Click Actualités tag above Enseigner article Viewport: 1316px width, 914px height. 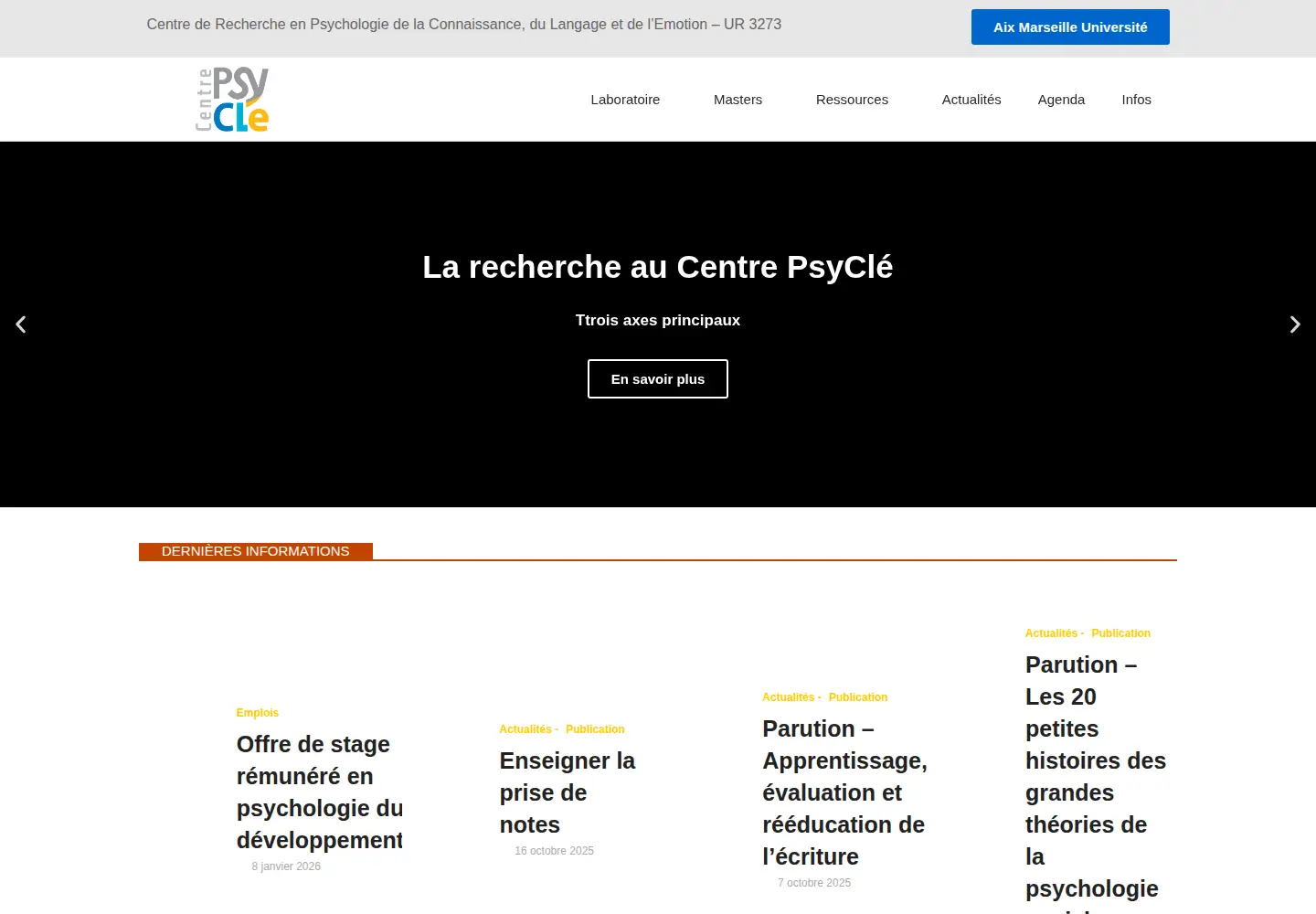point(525,729)
